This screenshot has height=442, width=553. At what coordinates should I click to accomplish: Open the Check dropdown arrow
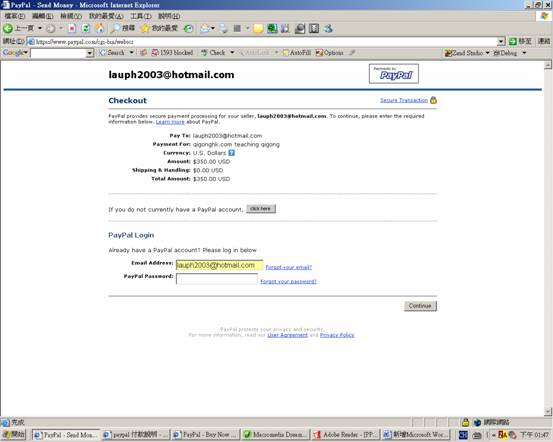pyautogui.click(x=232, y=53)
